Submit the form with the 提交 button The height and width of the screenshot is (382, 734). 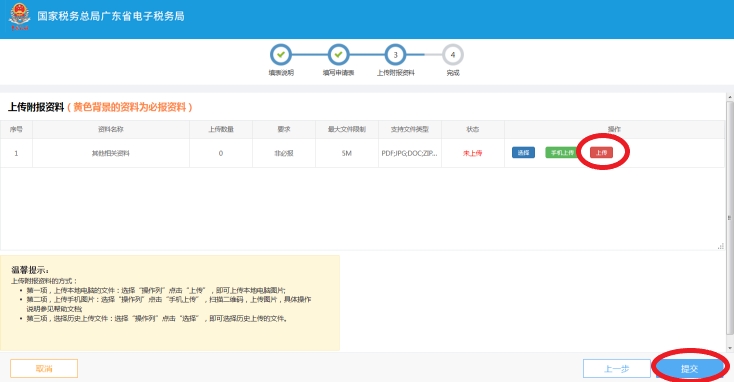pos(690,368)
